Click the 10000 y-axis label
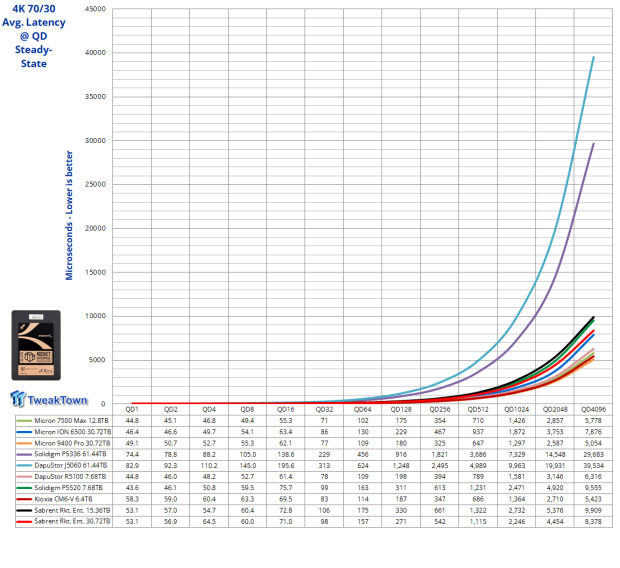Image resolution: width=620 pixels, height=568 pixels. point(95,316)
